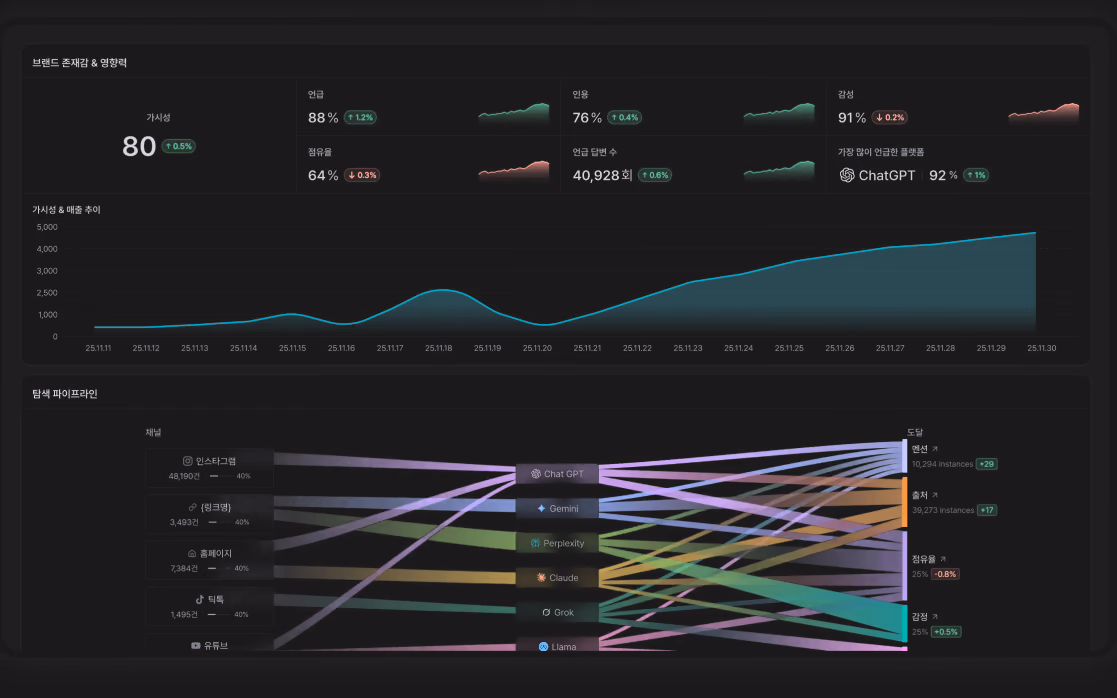Click the 도달 column header
This screenshot has height=698, width=1117.
click(x=915, y=432)
